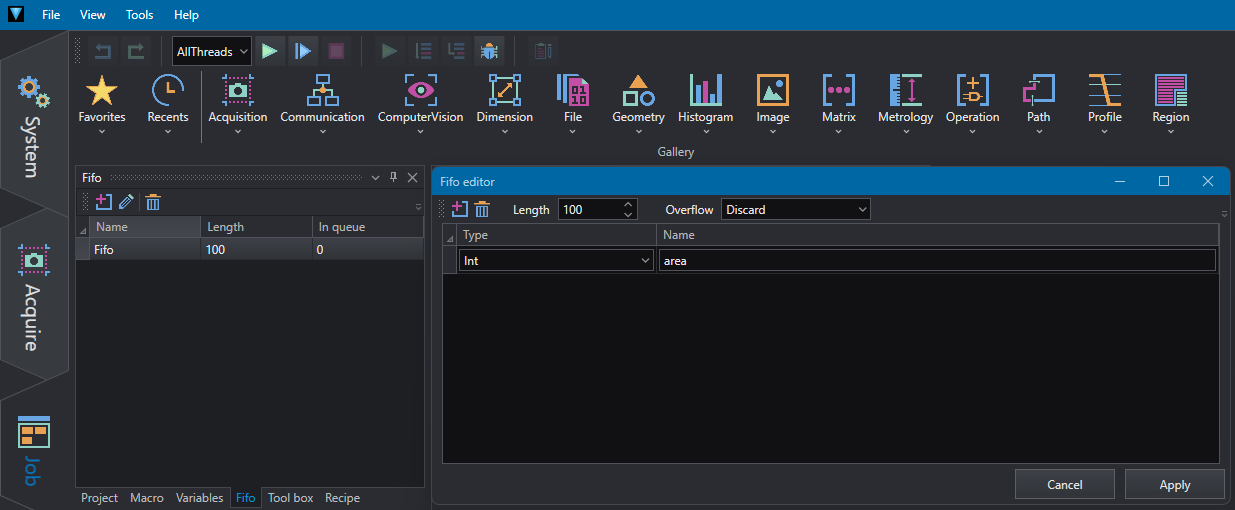Open the Overflow Discard dropdown
Screen dimensions: 1235x510
796,209
